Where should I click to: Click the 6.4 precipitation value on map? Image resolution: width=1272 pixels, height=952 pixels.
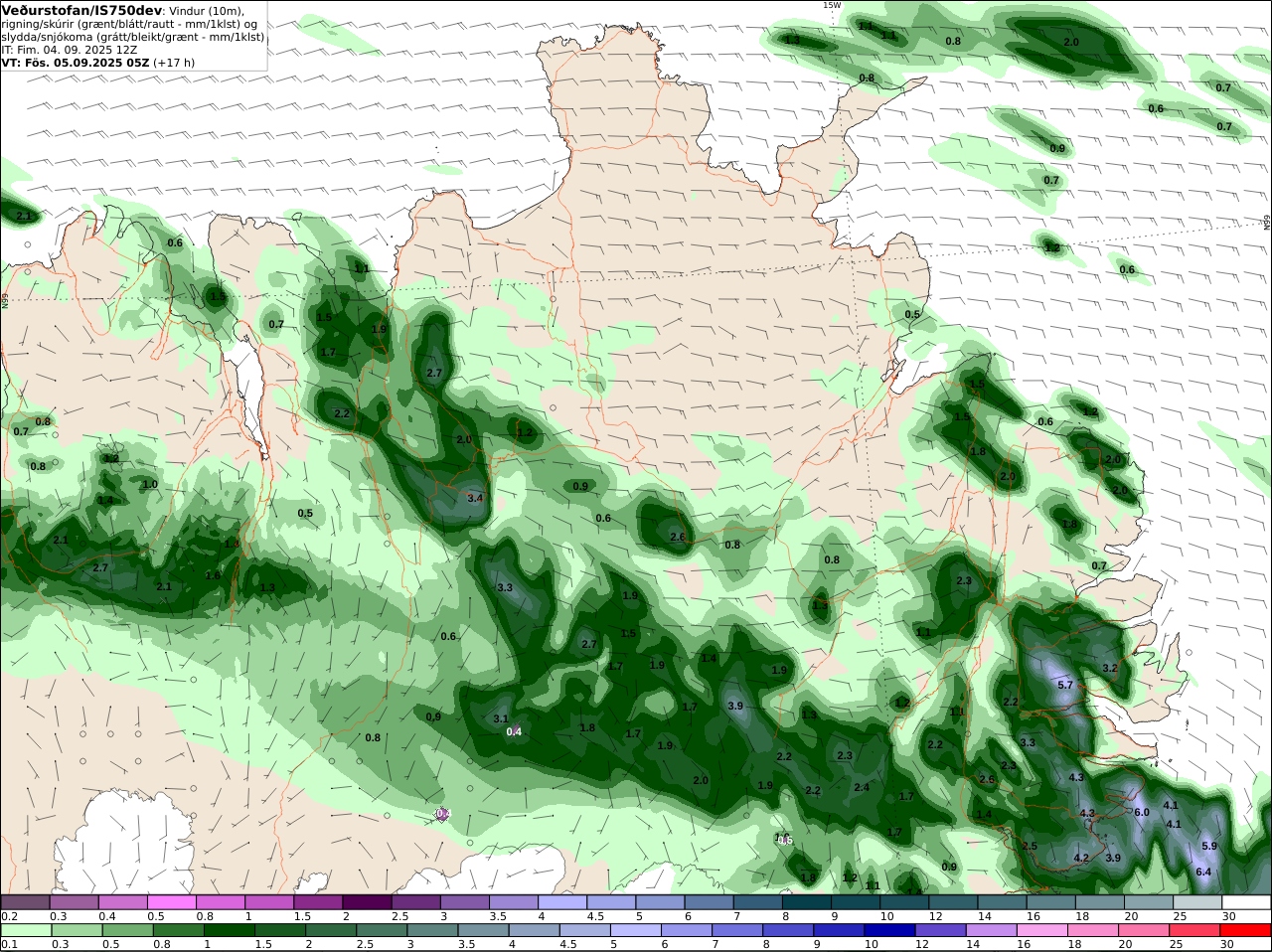tap(1203, 872)
